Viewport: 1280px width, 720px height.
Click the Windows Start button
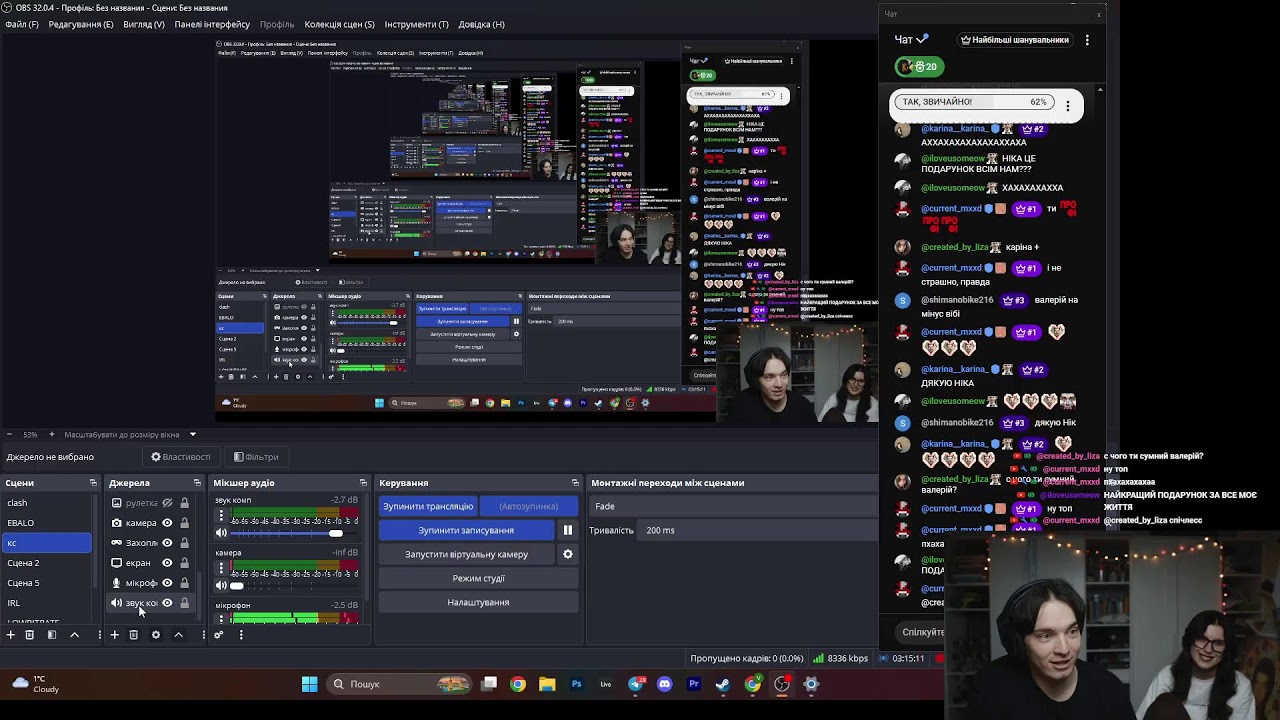point(310,684)
